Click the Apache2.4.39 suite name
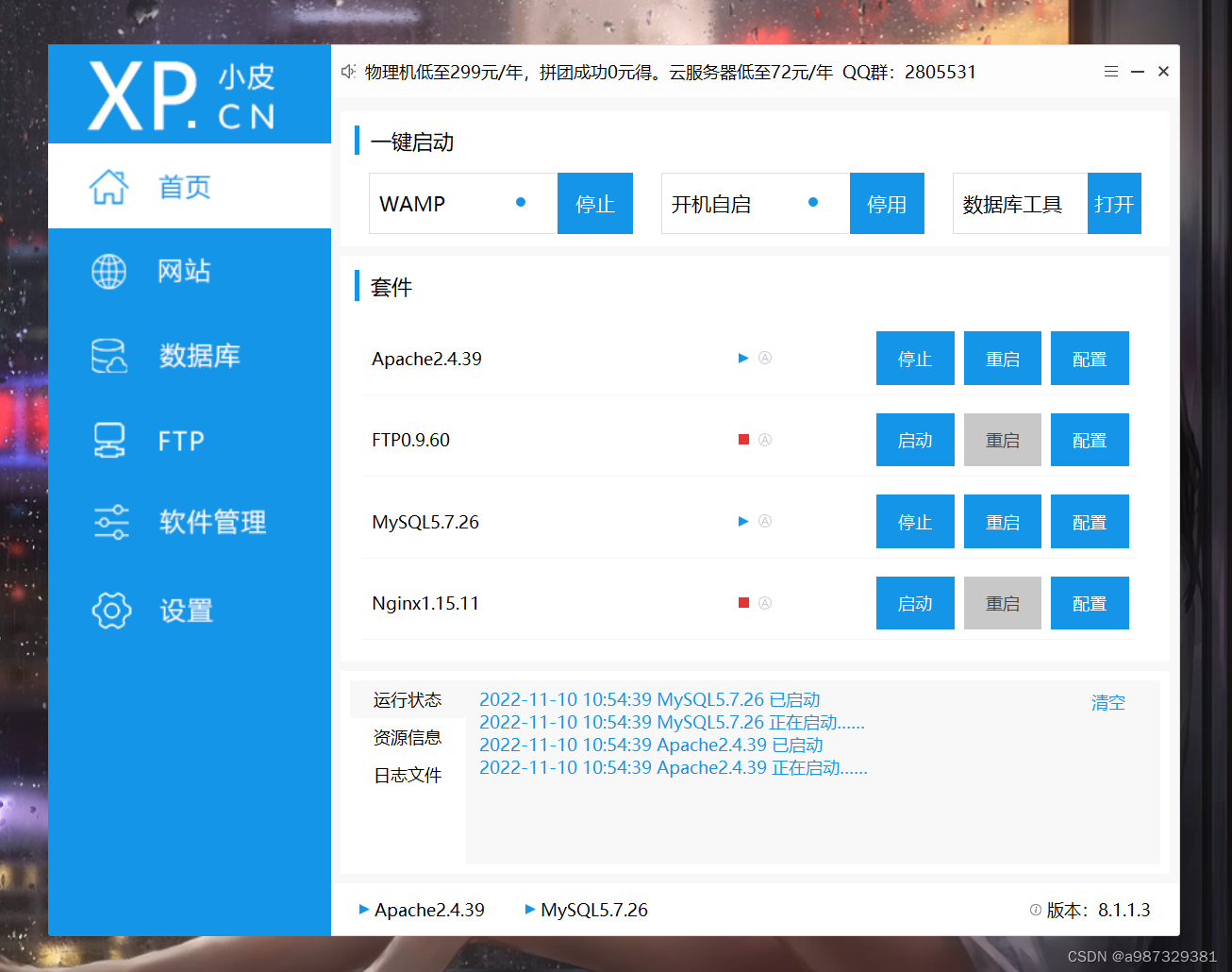The height and width of the screenshot is (972, 1232). point(426,359)
